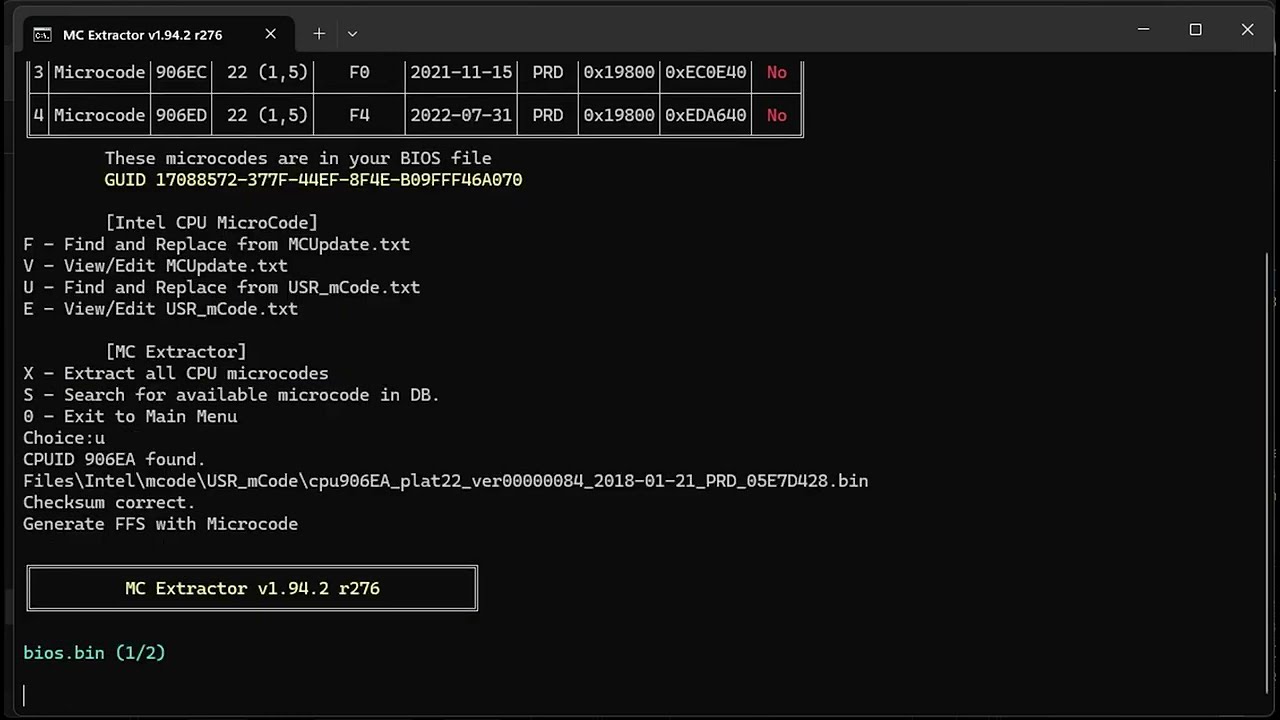Viewport: 1280px width, 720px height.
Task: Click the cpu906EA_plat22 .bin file path
Action: tap(445, 481)
